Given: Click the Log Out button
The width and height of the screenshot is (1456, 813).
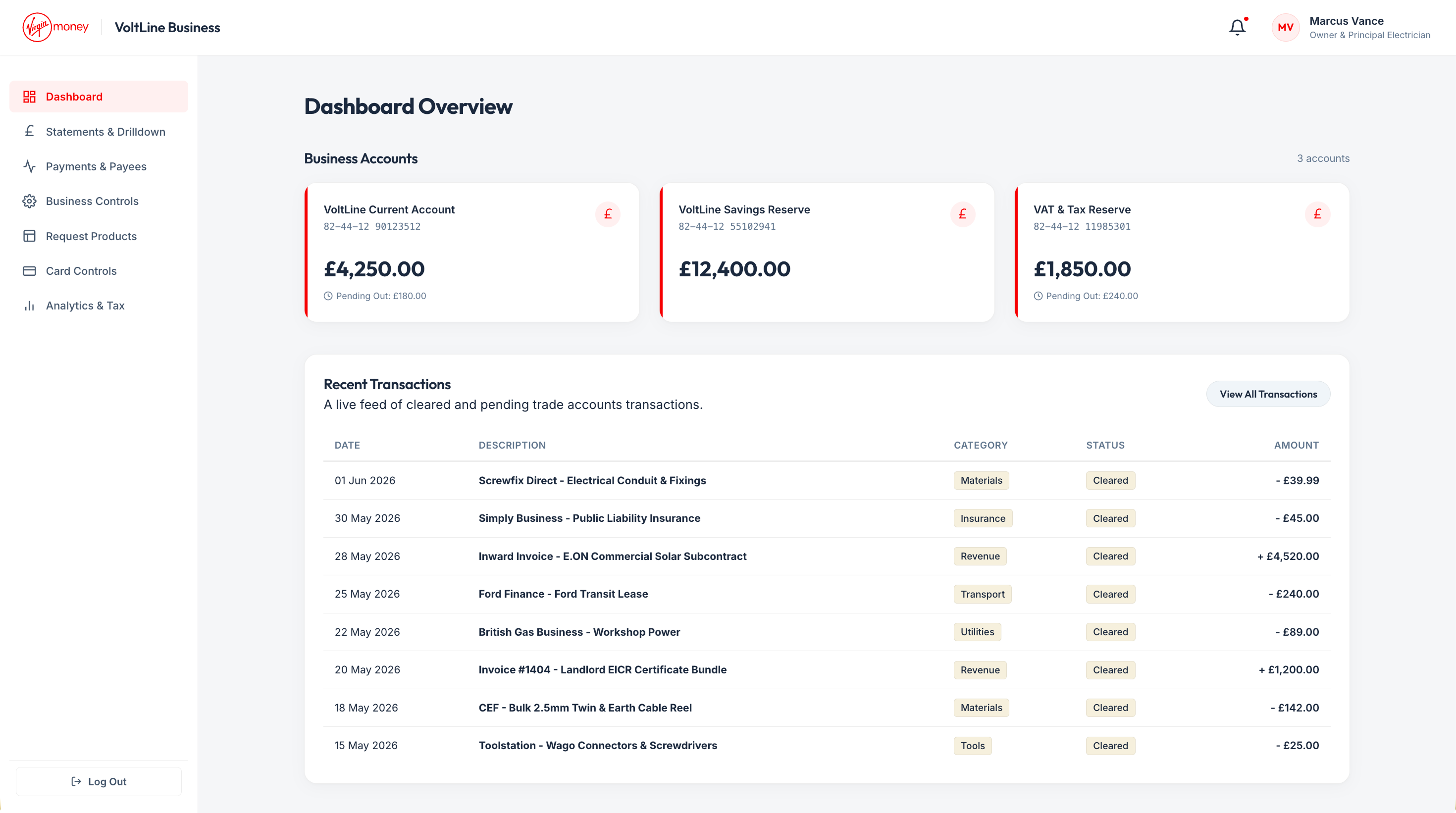Looking at the screenshot, I should tap(99, 781).
